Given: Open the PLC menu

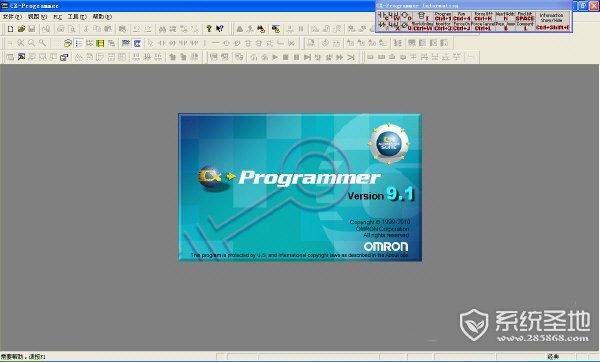Looking at the screenshot, I should (x=57, y=17).
